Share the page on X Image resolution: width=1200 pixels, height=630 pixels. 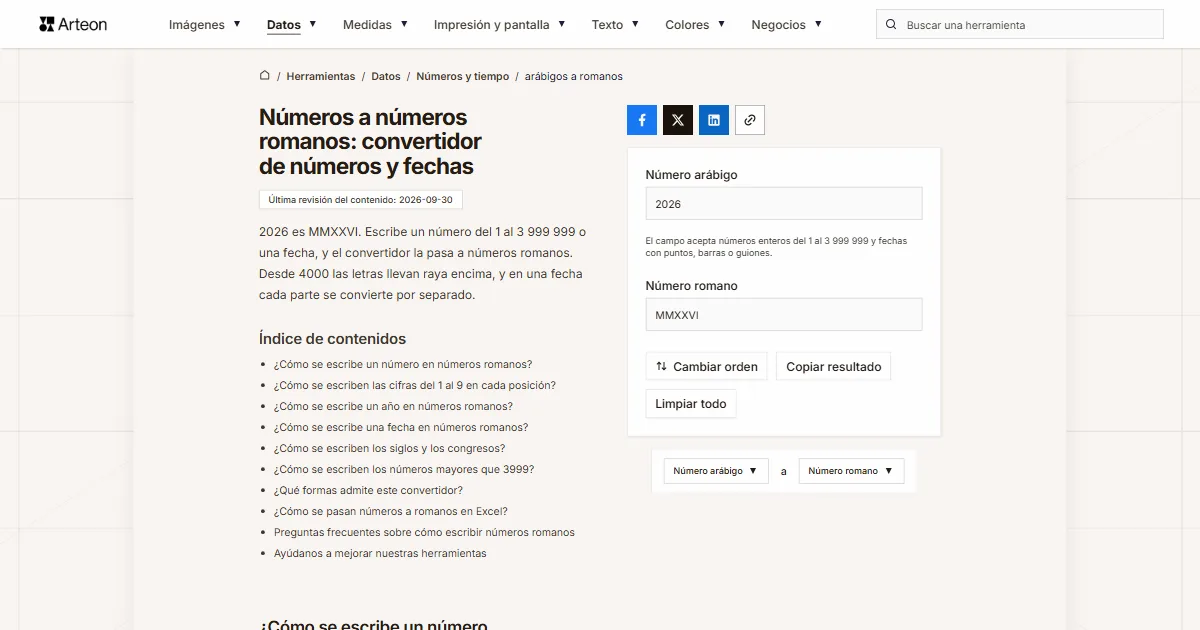click(678, 120)
